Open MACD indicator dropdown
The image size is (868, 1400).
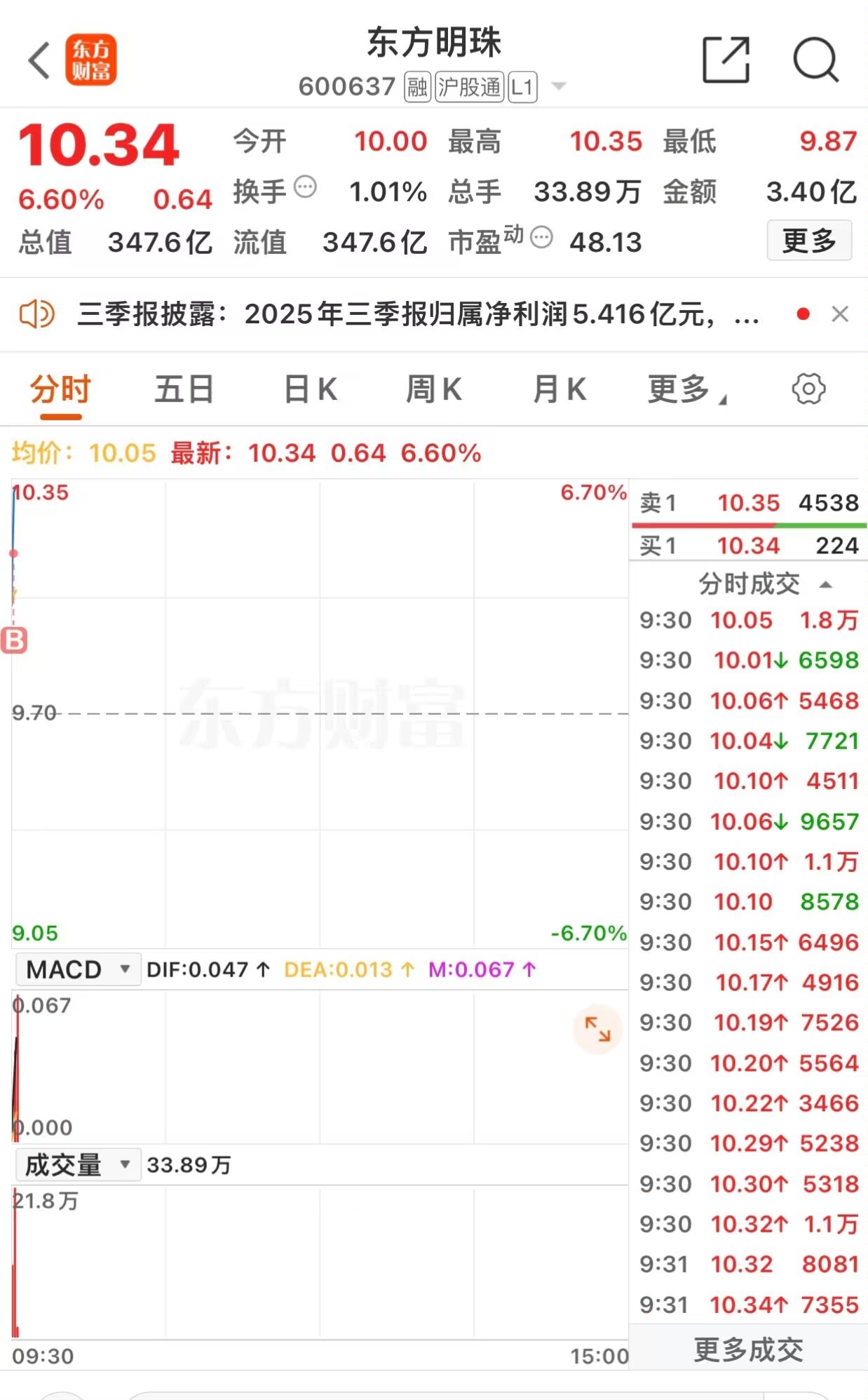point(78,969)
